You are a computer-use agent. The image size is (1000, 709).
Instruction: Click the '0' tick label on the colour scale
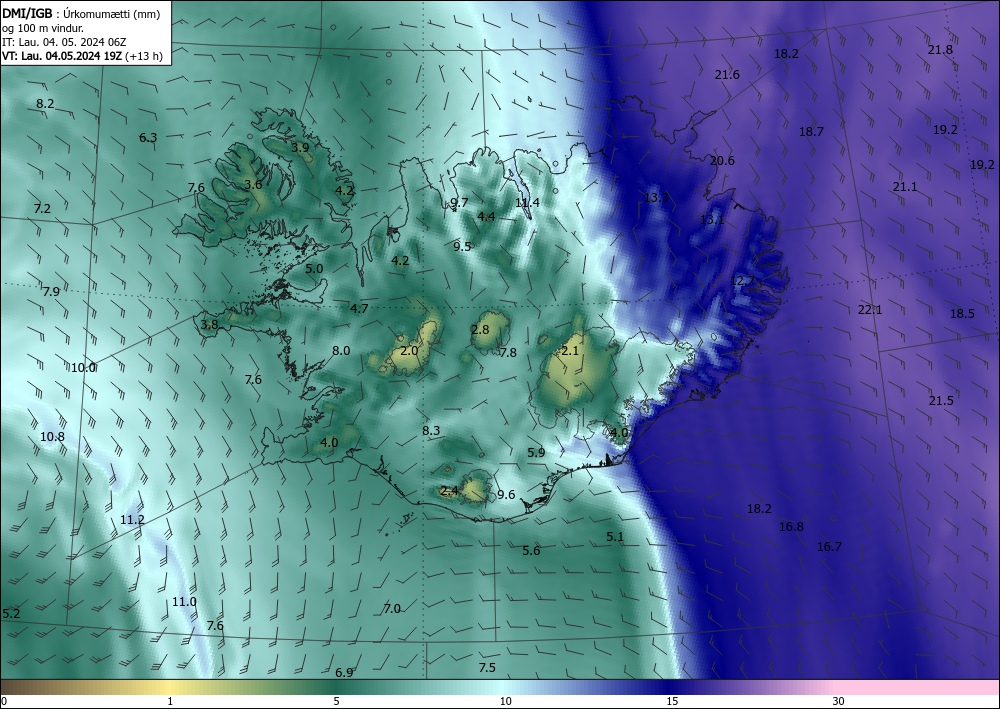coord(4,701)
